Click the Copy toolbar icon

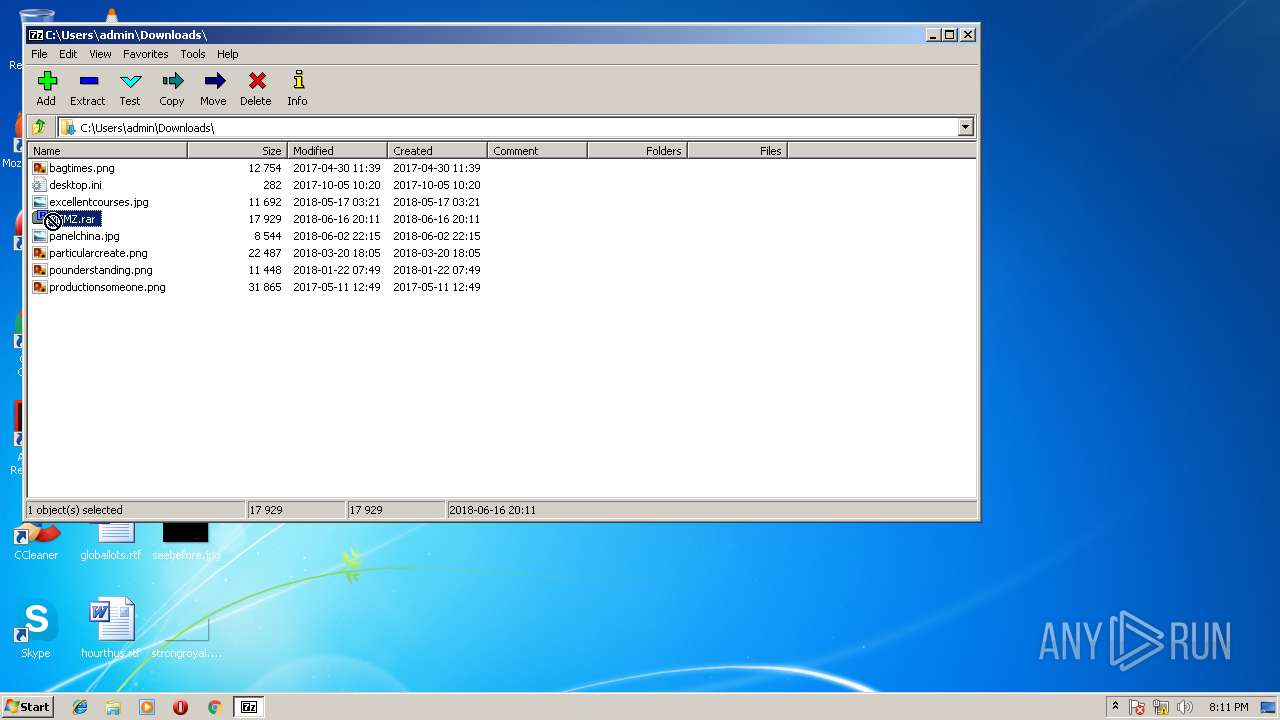(x=172, y=89)
